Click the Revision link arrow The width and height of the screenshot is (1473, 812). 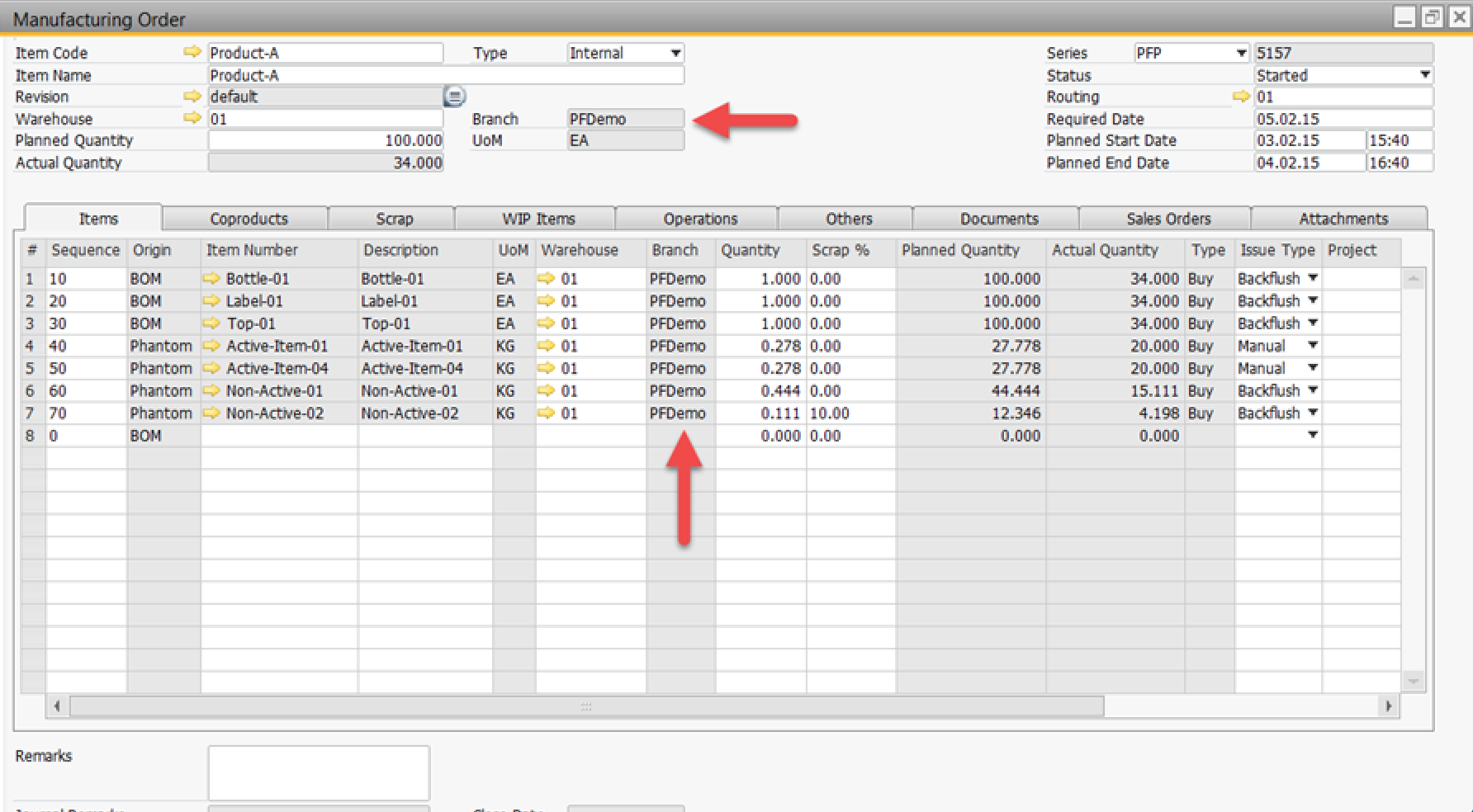(192, 97)
